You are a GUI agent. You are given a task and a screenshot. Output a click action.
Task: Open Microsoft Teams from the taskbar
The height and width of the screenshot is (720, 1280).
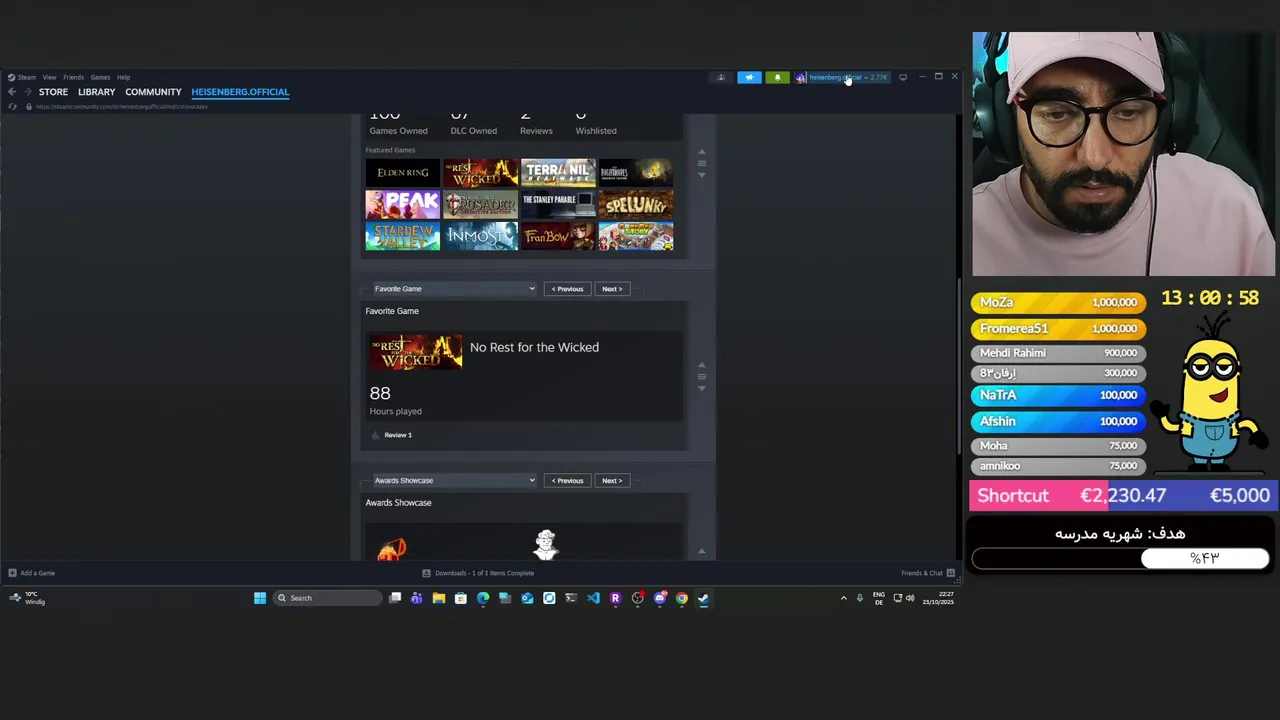pos(416,598)
